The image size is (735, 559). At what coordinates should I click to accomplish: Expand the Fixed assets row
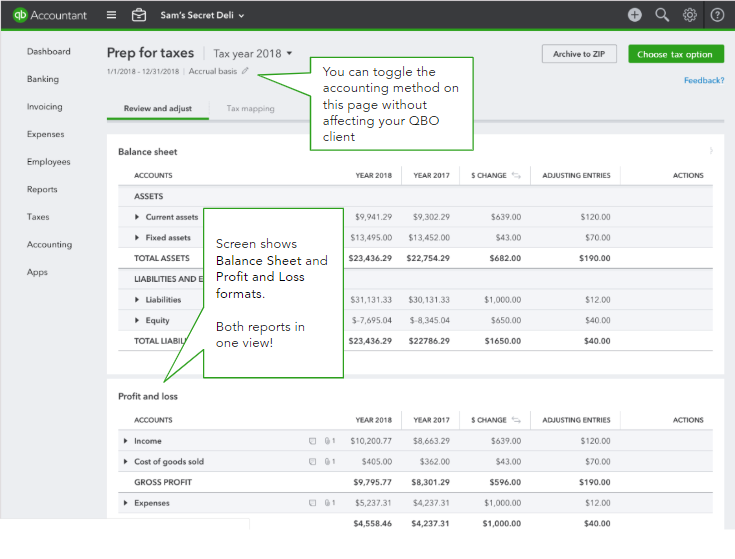coord(137,238)
